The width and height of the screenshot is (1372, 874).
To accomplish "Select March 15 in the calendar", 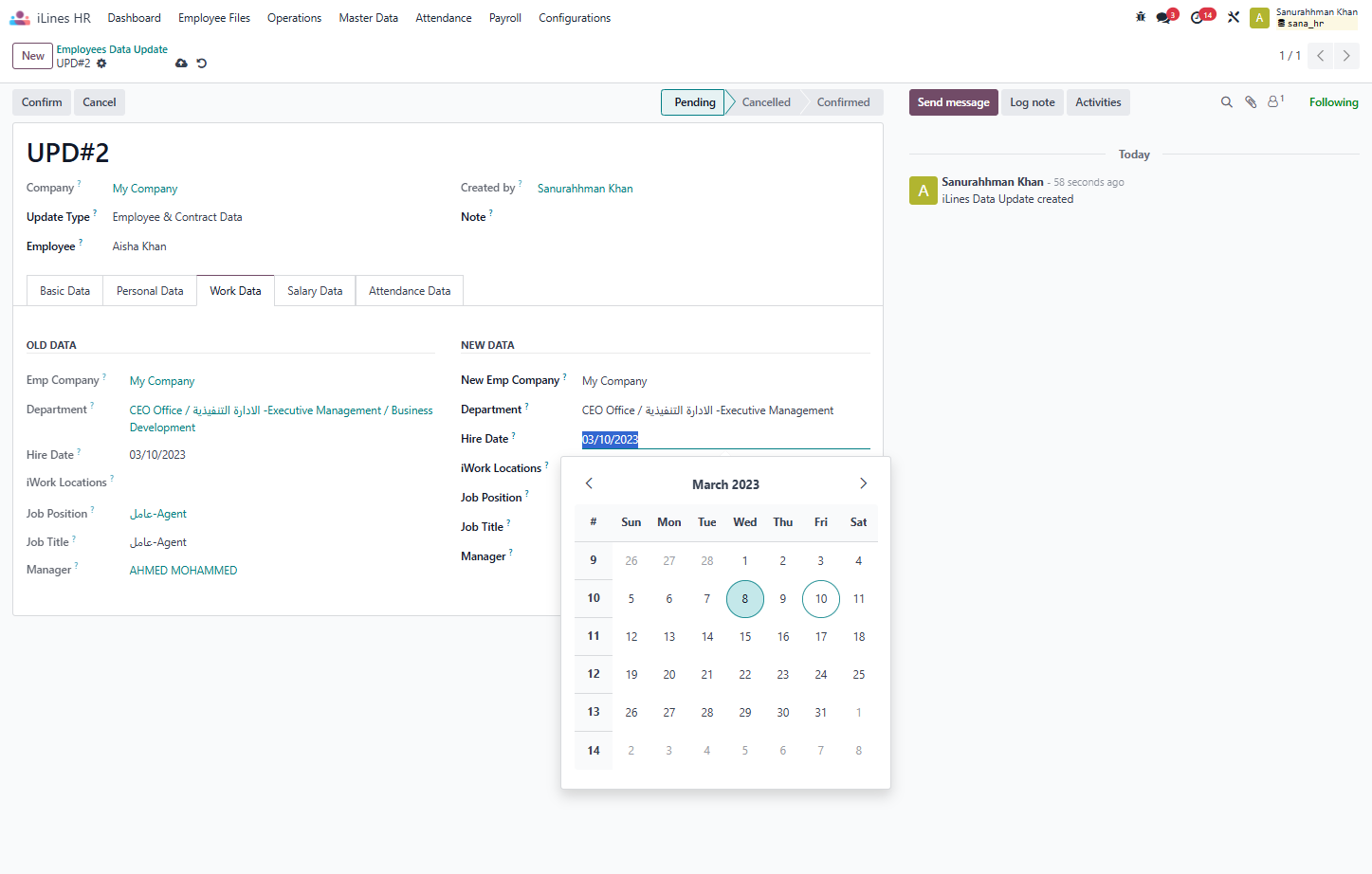I will (745, 637).
